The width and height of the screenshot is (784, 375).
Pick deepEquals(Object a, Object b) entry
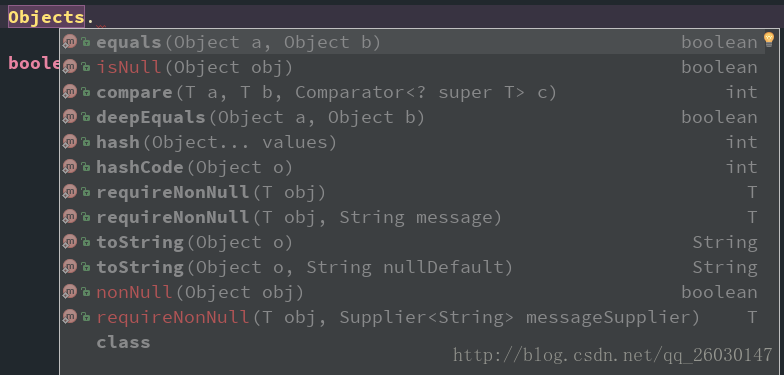click(x=412, y=117)
